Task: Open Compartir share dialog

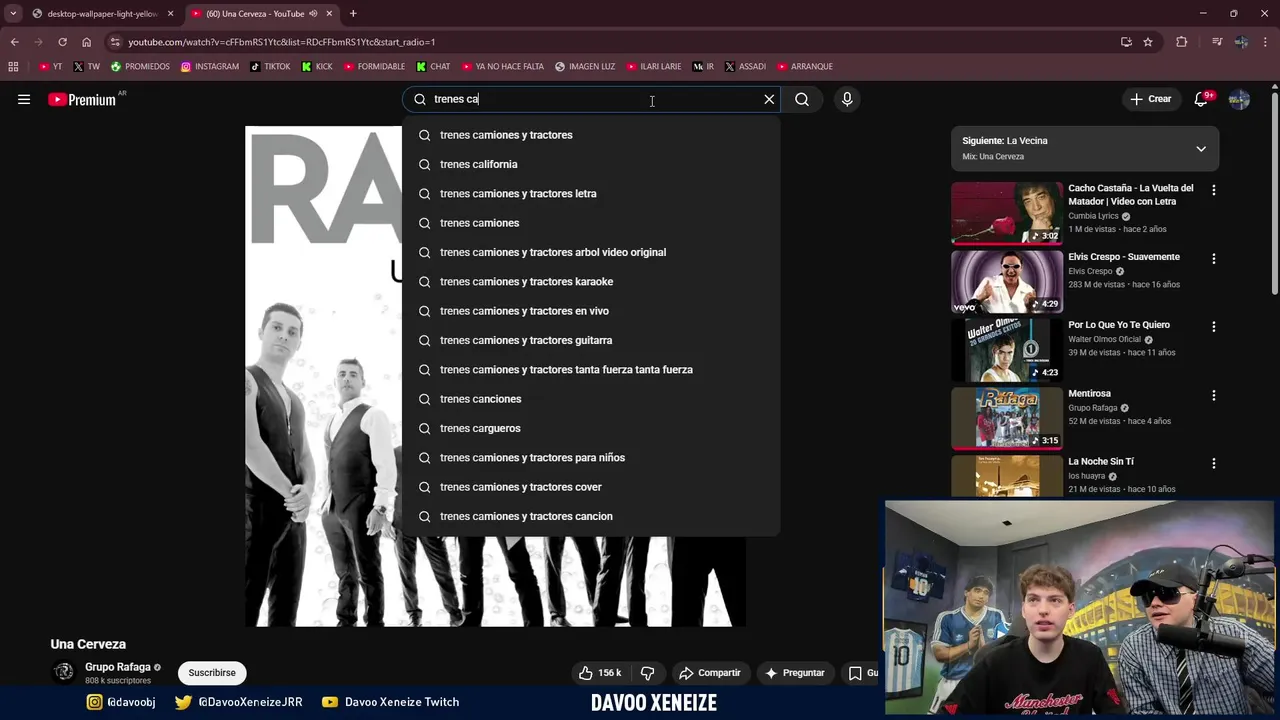Action: pos(710,673)
